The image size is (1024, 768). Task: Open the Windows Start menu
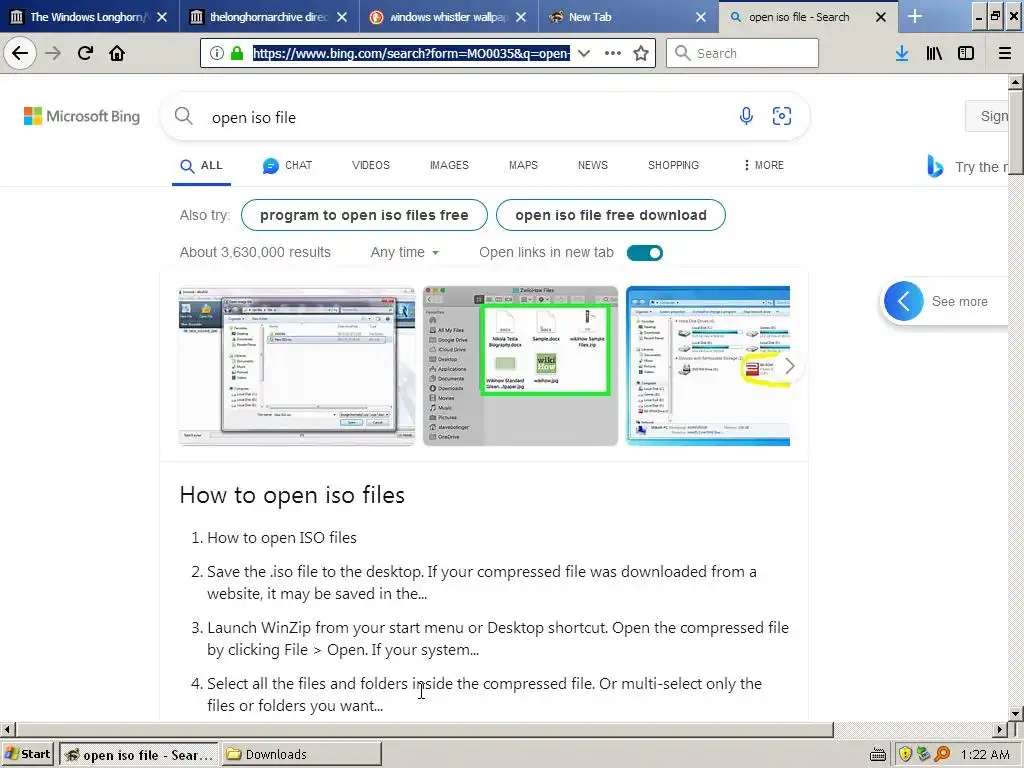click(x=27, y=754)
